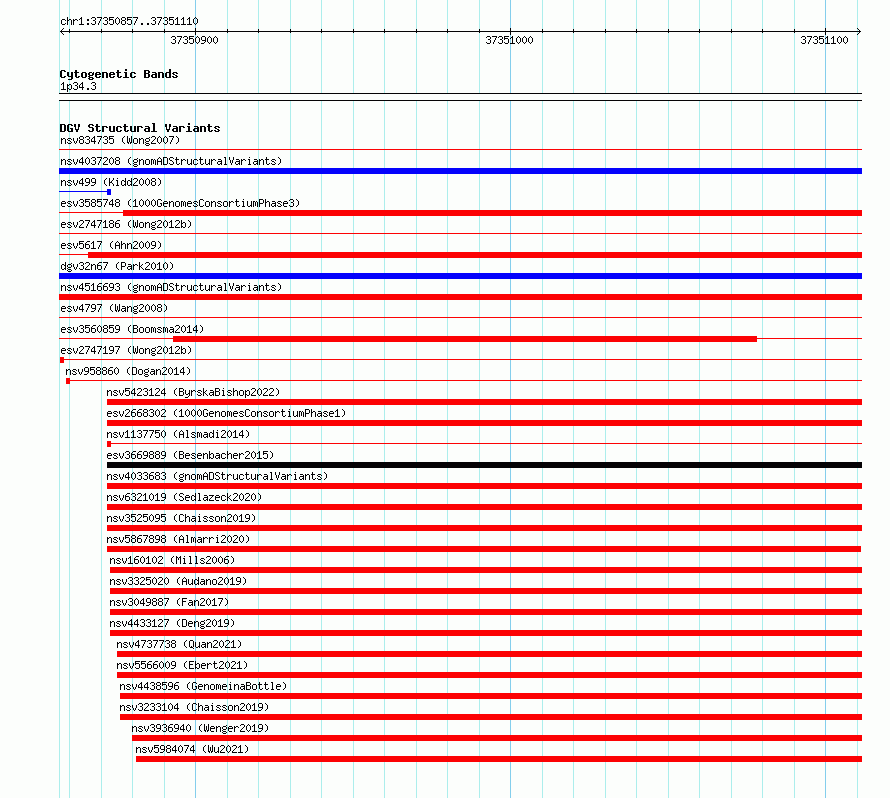Click the blue bar of dgv32n67
This screenshot has width=890, height=798.
pos(460,276)
